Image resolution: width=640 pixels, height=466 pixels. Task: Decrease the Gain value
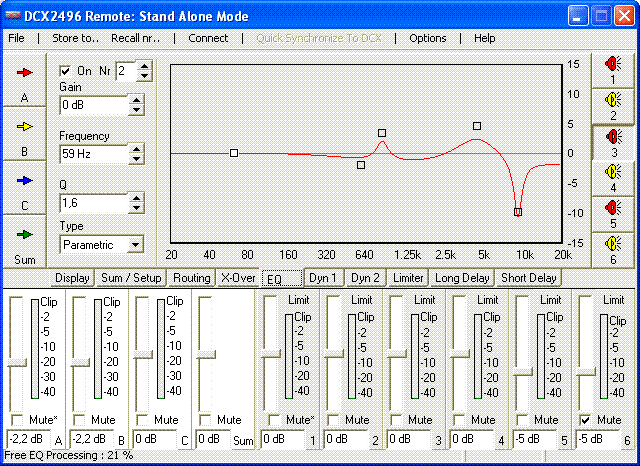[x=136, y=110]
